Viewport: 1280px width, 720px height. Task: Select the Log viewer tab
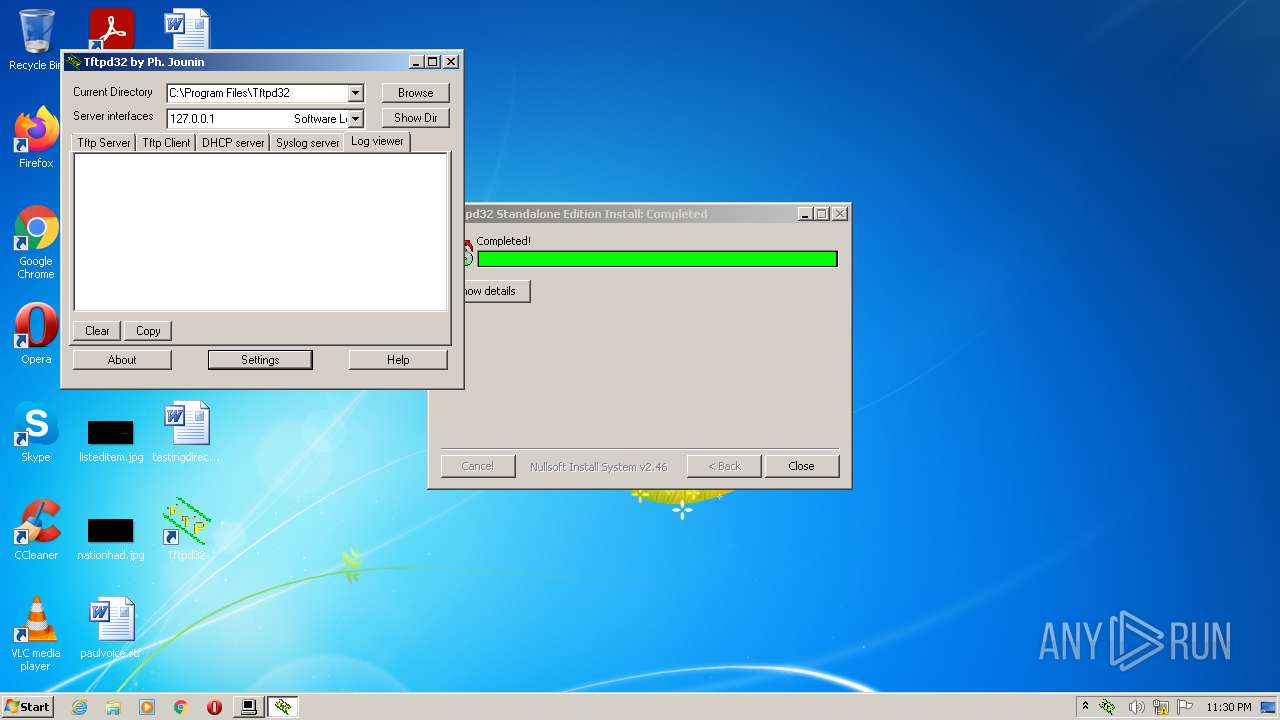click(377, 141)
